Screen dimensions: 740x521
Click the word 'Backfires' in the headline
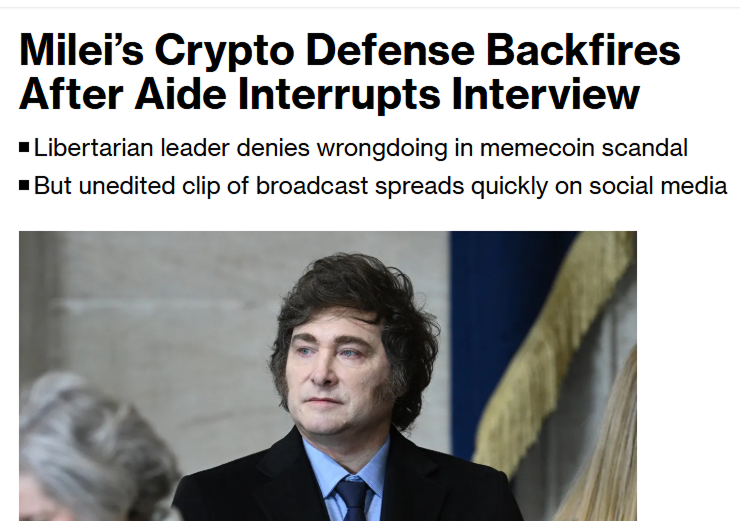(x=583, y=50)
